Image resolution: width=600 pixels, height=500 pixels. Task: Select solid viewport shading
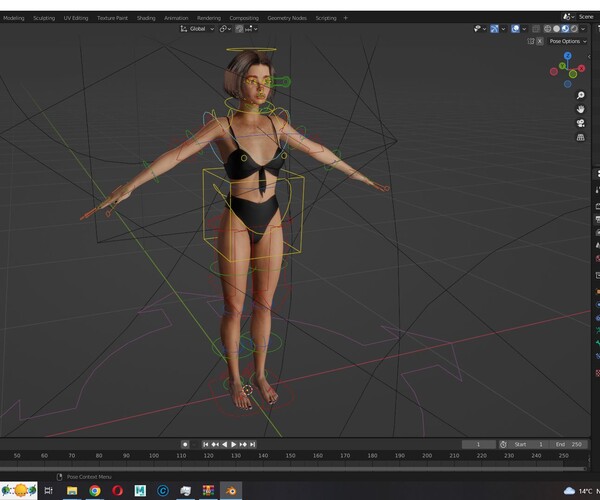point(556,29)
